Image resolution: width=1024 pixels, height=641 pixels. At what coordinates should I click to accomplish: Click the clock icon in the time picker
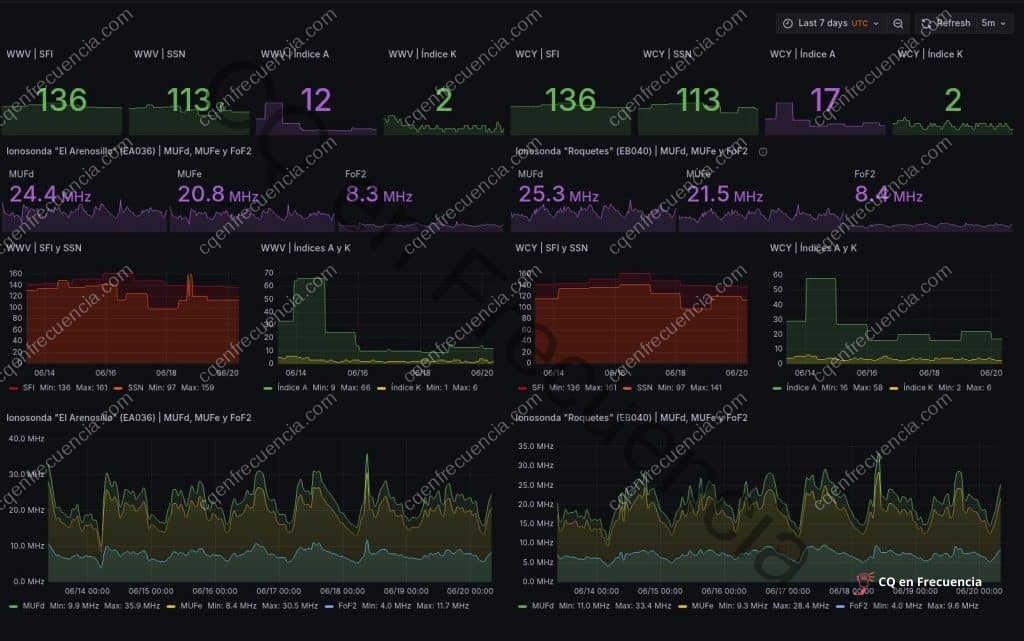tap(787, 23)
